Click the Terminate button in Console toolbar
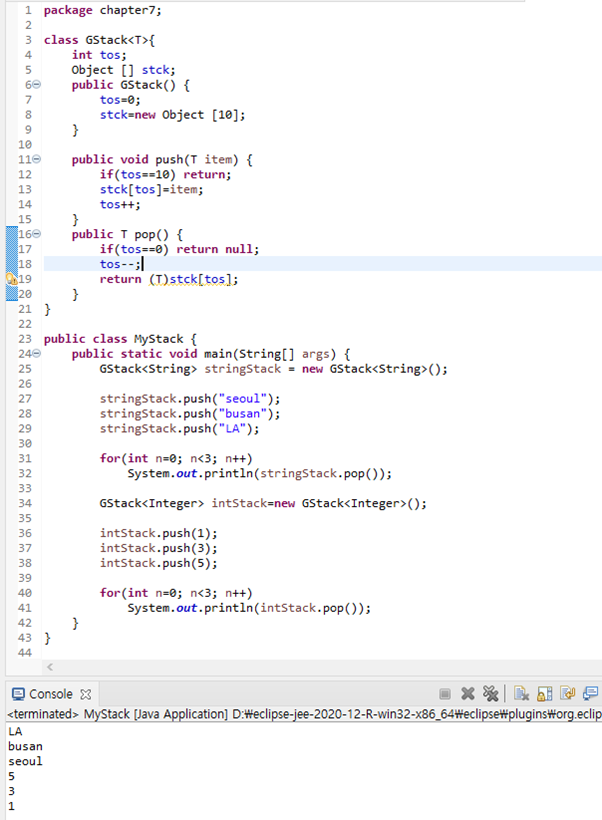This screenshot has width=602, height=820. (445, 694)
